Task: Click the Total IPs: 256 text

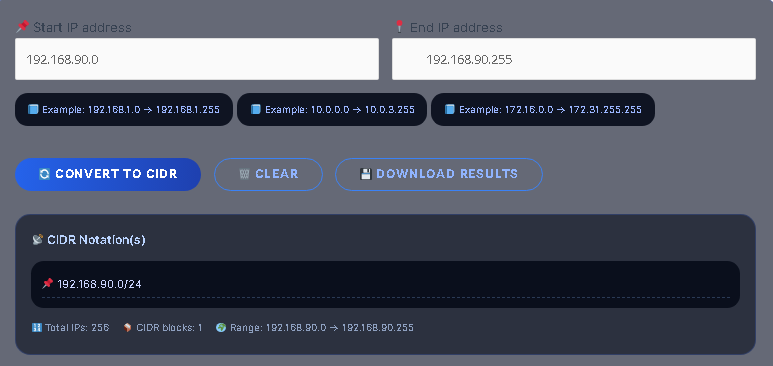Action: coord(77,328)
